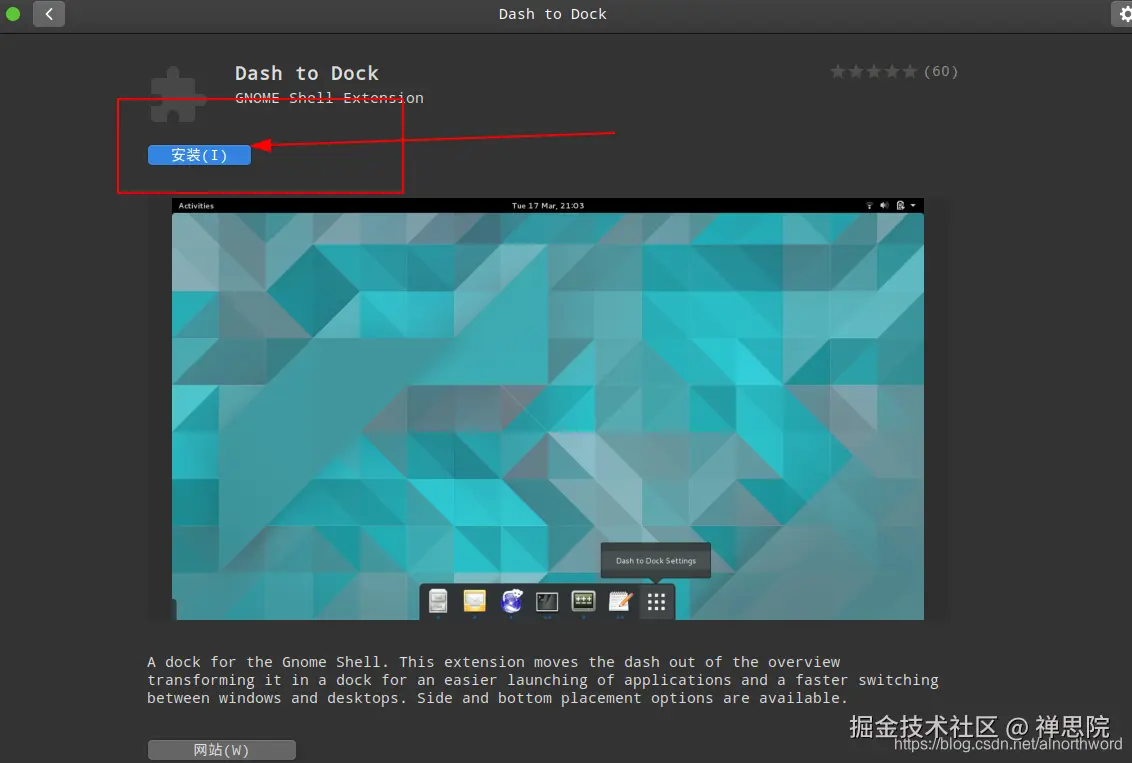
Task: Click the Dash to Dock extension heading
Action: click(x=307, y=74)
